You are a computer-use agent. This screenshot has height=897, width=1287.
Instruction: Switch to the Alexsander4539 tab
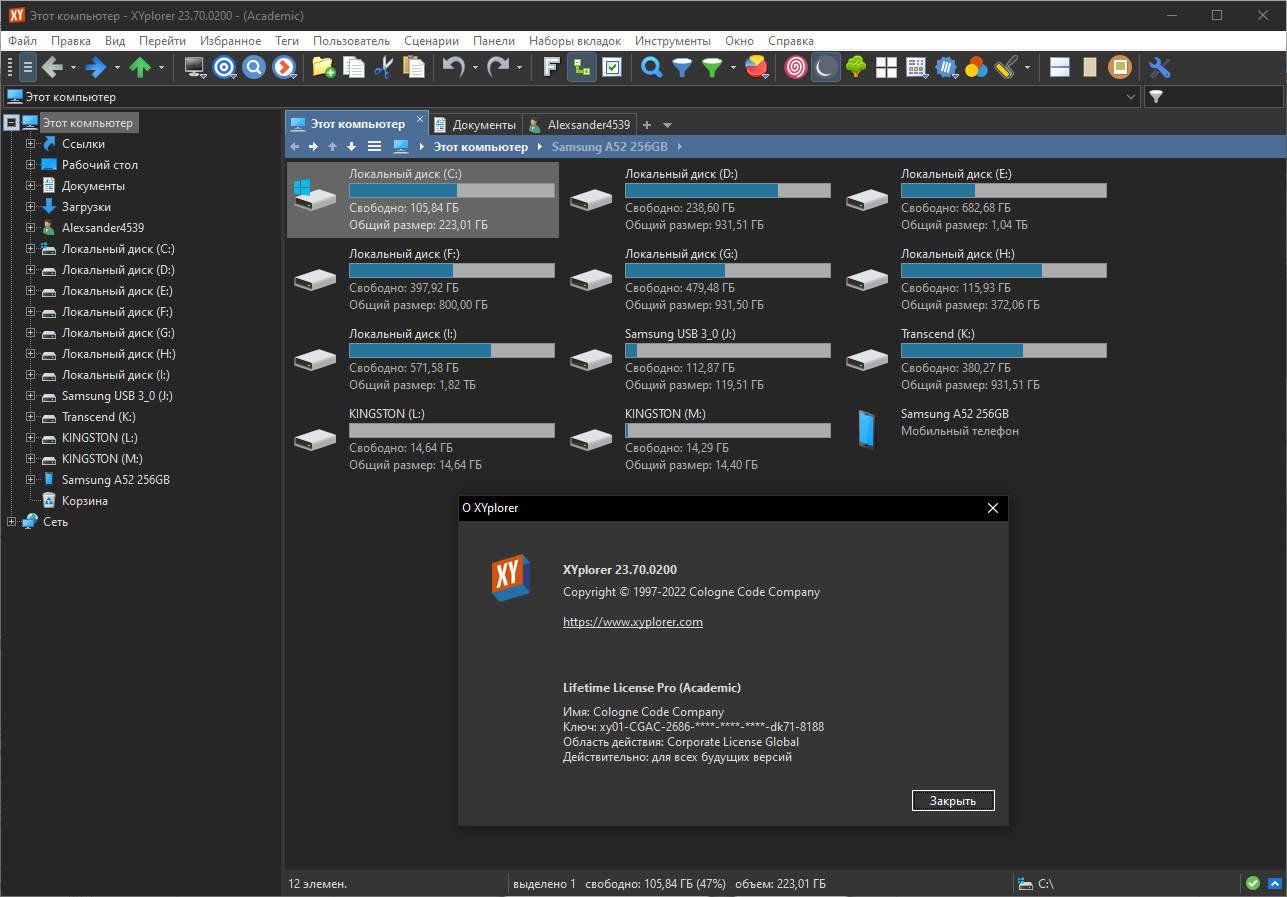581,125
